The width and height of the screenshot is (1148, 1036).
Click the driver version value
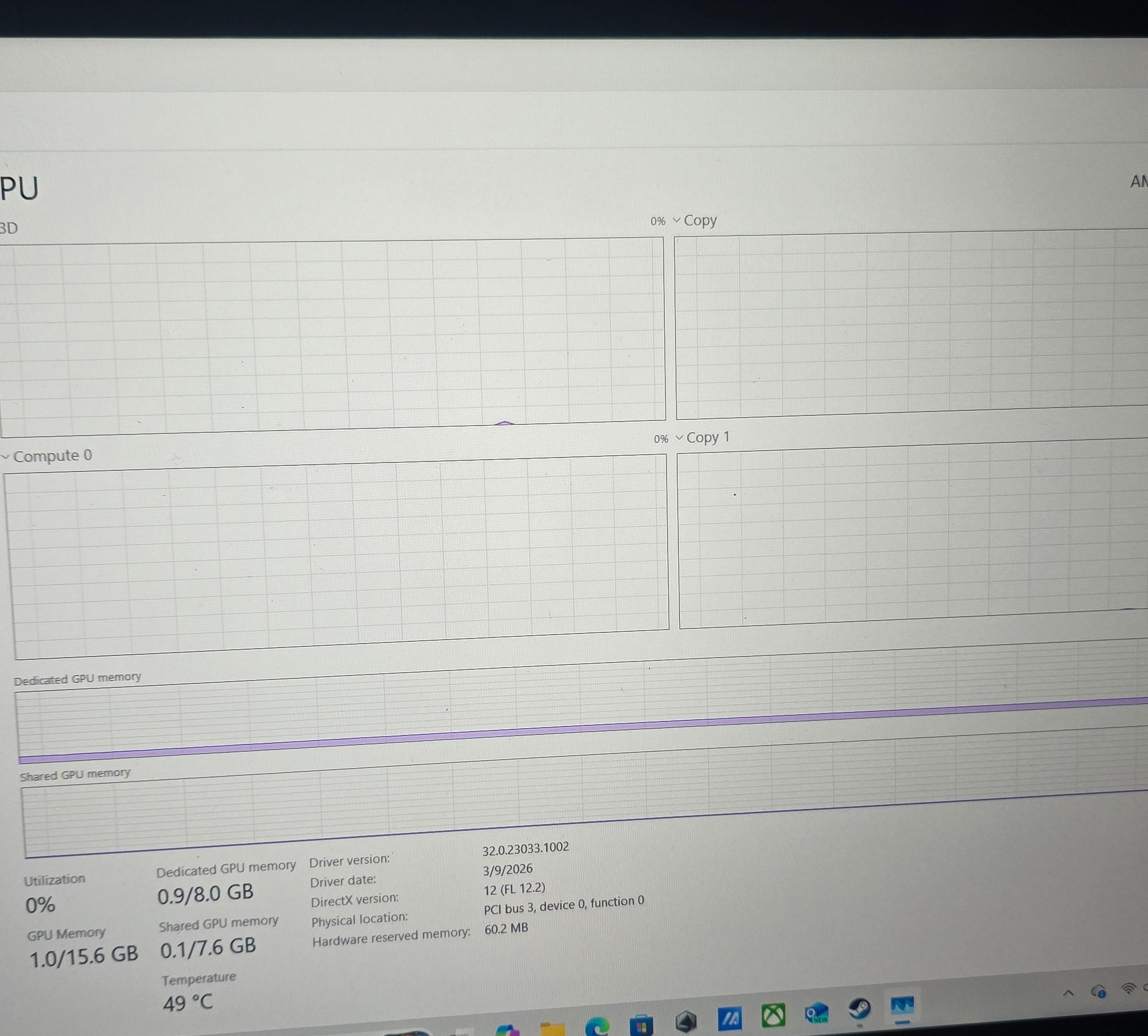525,848
